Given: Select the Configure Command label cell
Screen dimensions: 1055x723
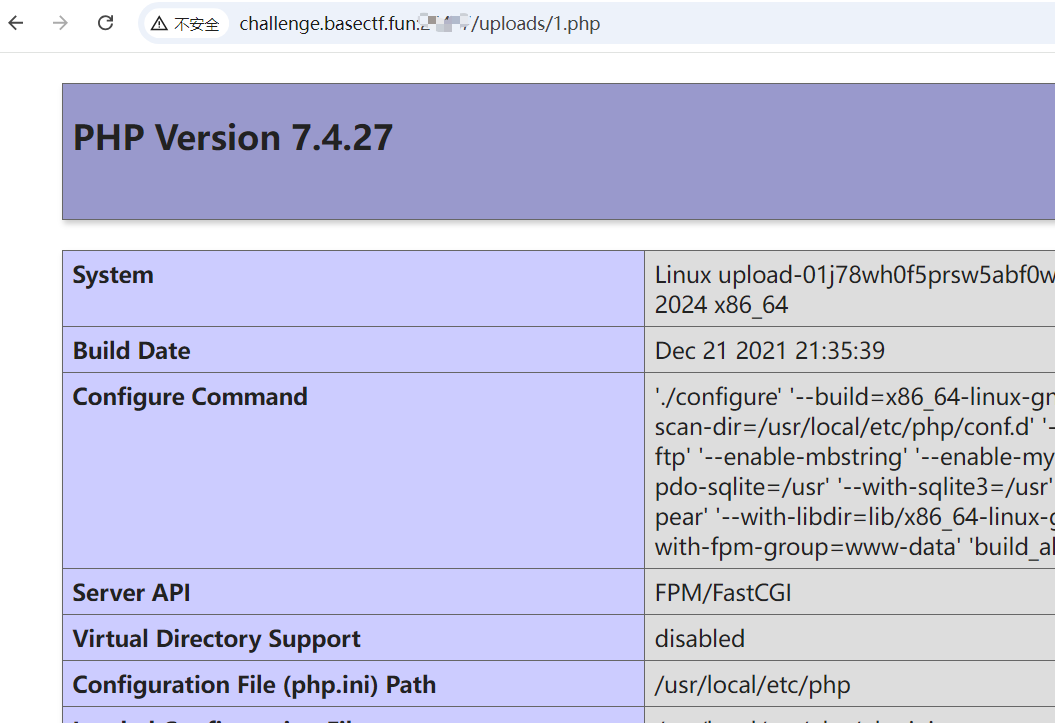Looking at the screenshot, I should tap(190, 397).
